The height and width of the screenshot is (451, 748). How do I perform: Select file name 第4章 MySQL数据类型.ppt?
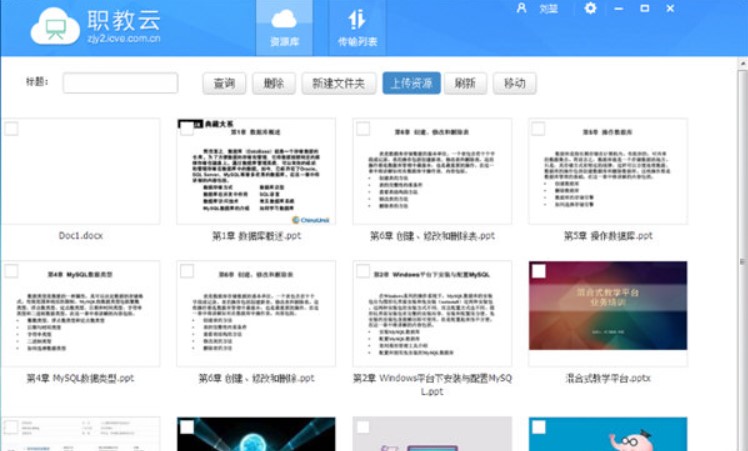[81, 378]
